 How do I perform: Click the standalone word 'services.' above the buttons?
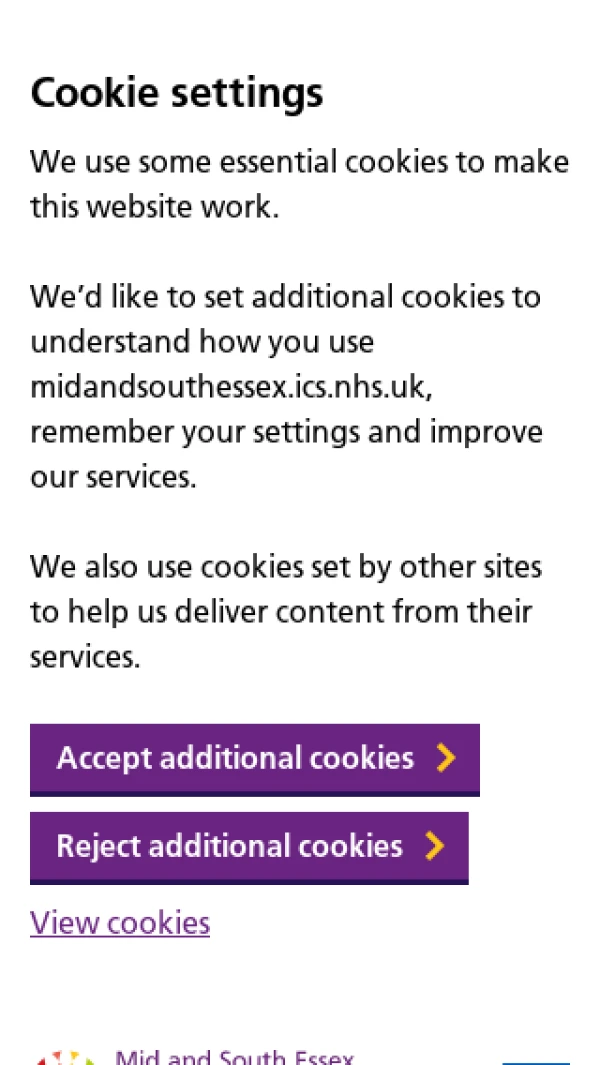point(85,657)
